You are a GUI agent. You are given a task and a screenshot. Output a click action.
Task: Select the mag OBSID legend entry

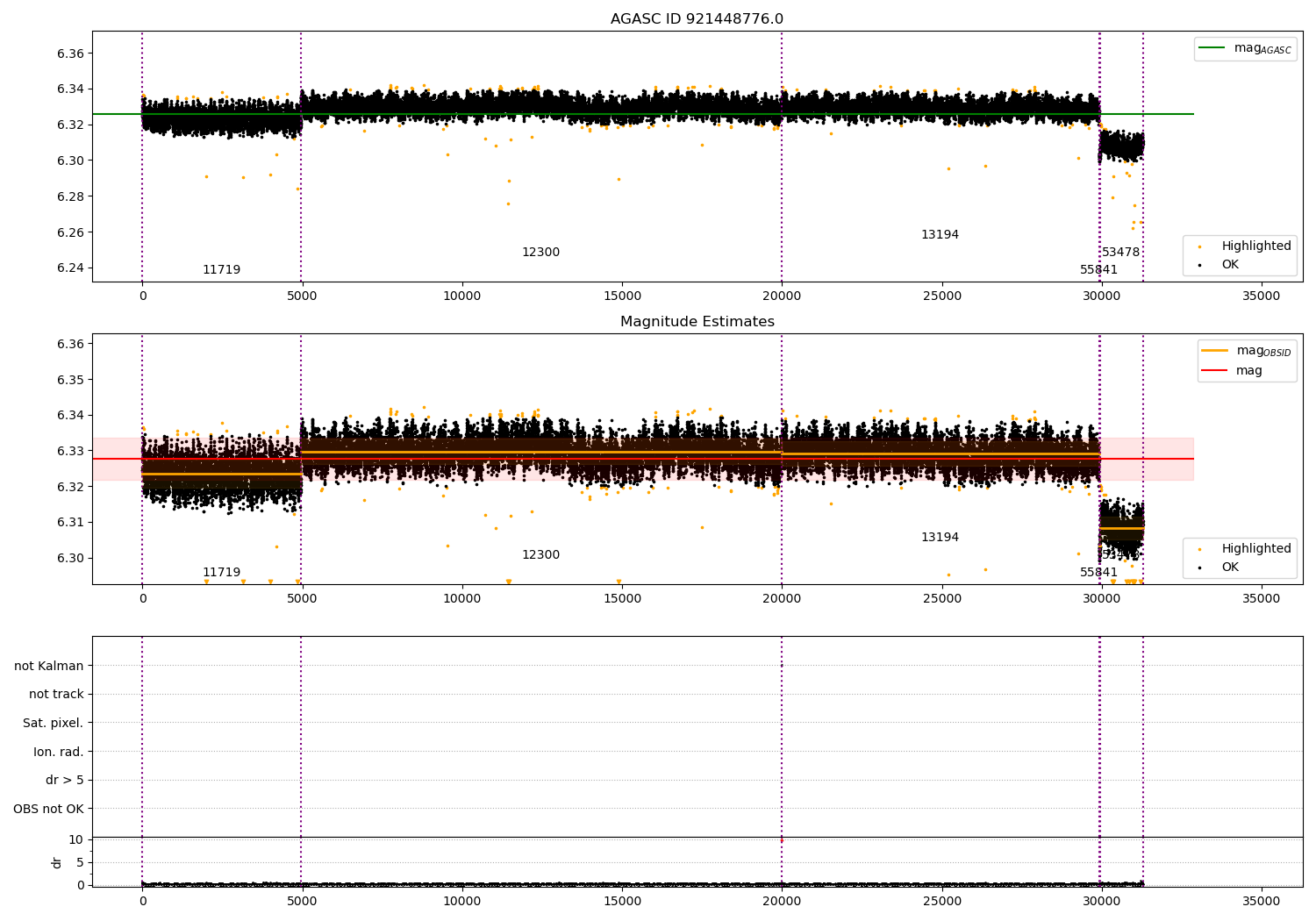[x=1246, y=351]
